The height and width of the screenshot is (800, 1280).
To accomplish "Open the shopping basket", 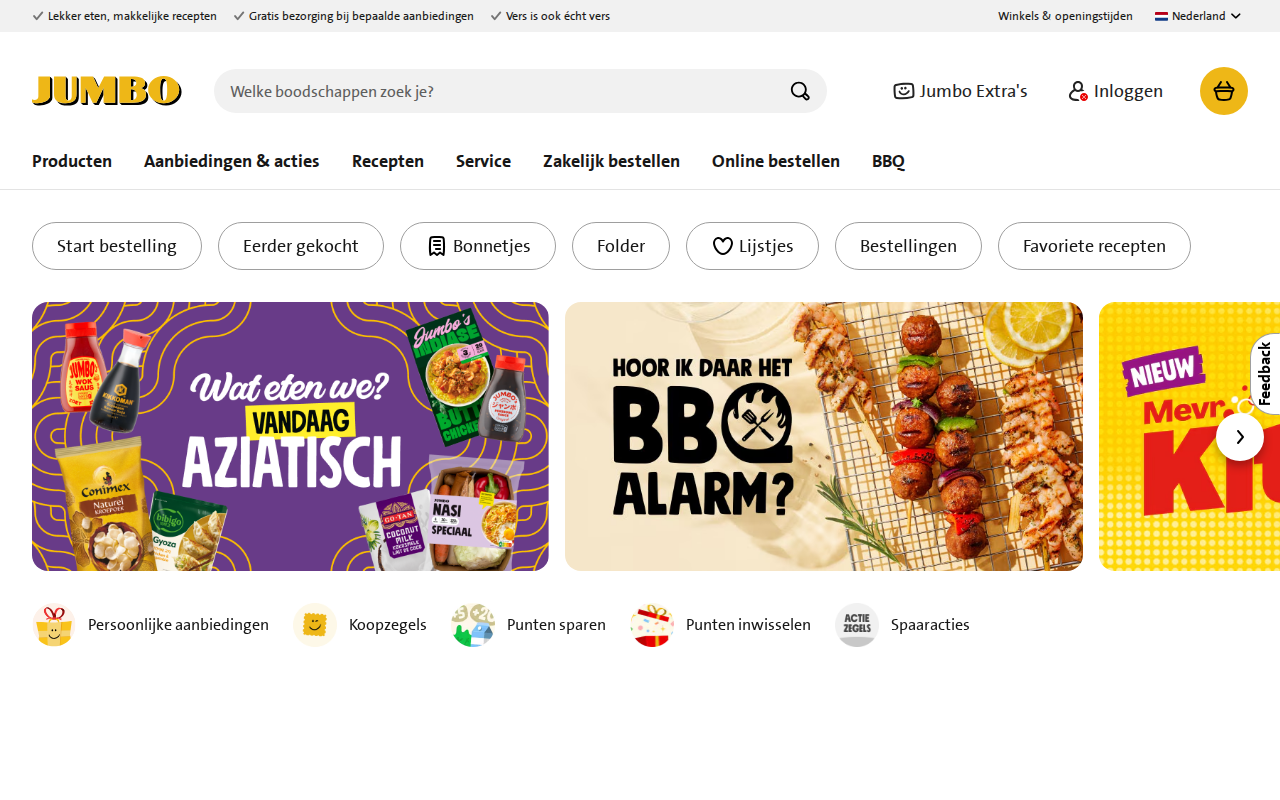I will pos(1224,91).
